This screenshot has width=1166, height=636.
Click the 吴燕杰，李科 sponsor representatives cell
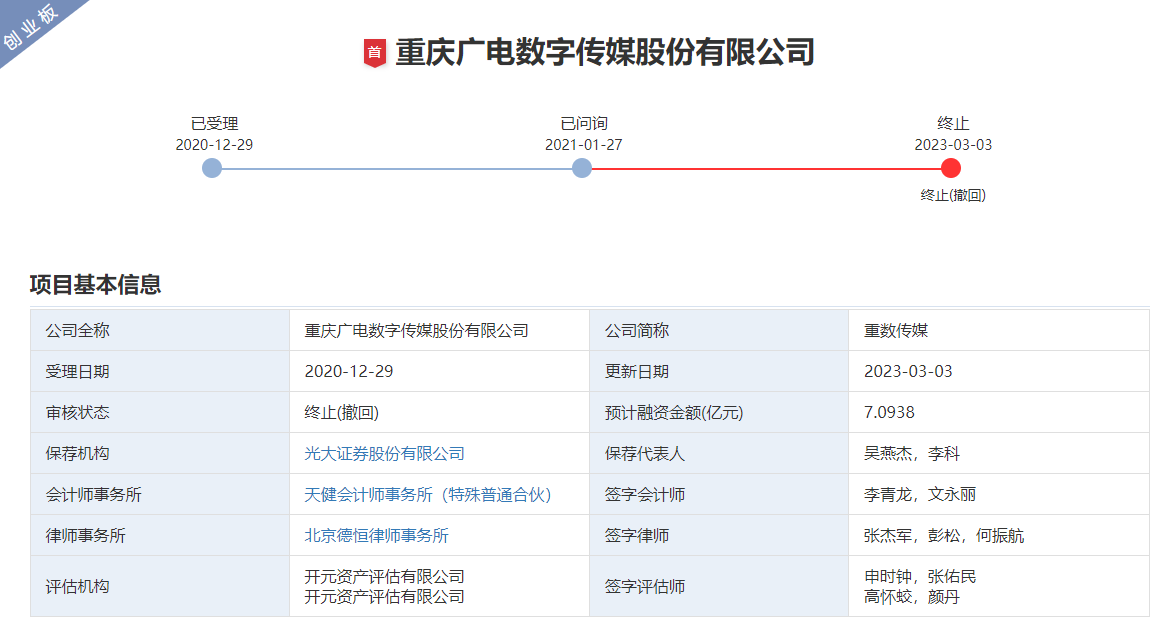[x=911, y=454]
